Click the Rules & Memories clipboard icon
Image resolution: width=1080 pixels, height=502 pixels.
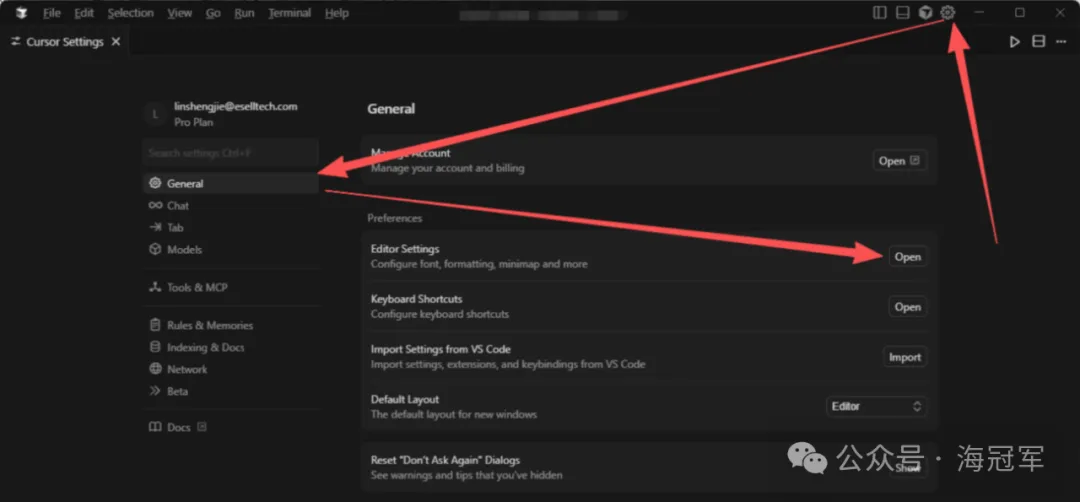[x=155, y=325]
